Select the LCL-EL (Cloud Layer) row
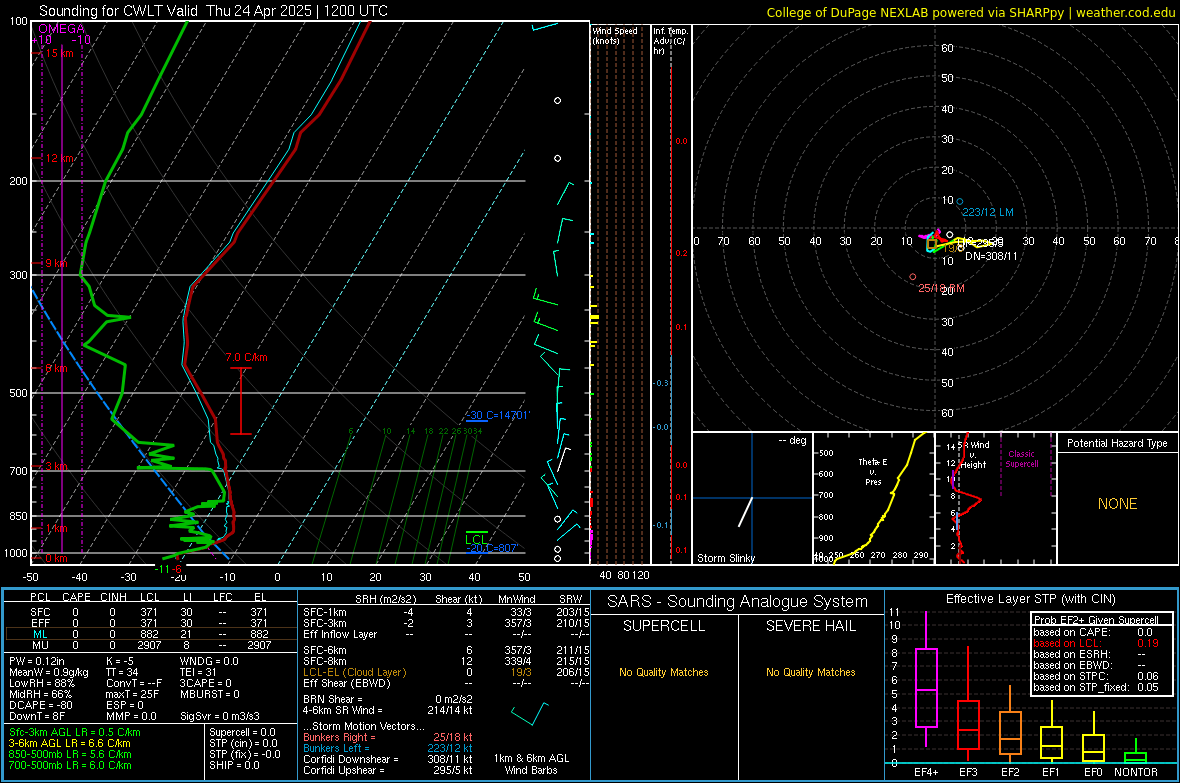This screenshot has width=1180, height=783. [446, 672]
